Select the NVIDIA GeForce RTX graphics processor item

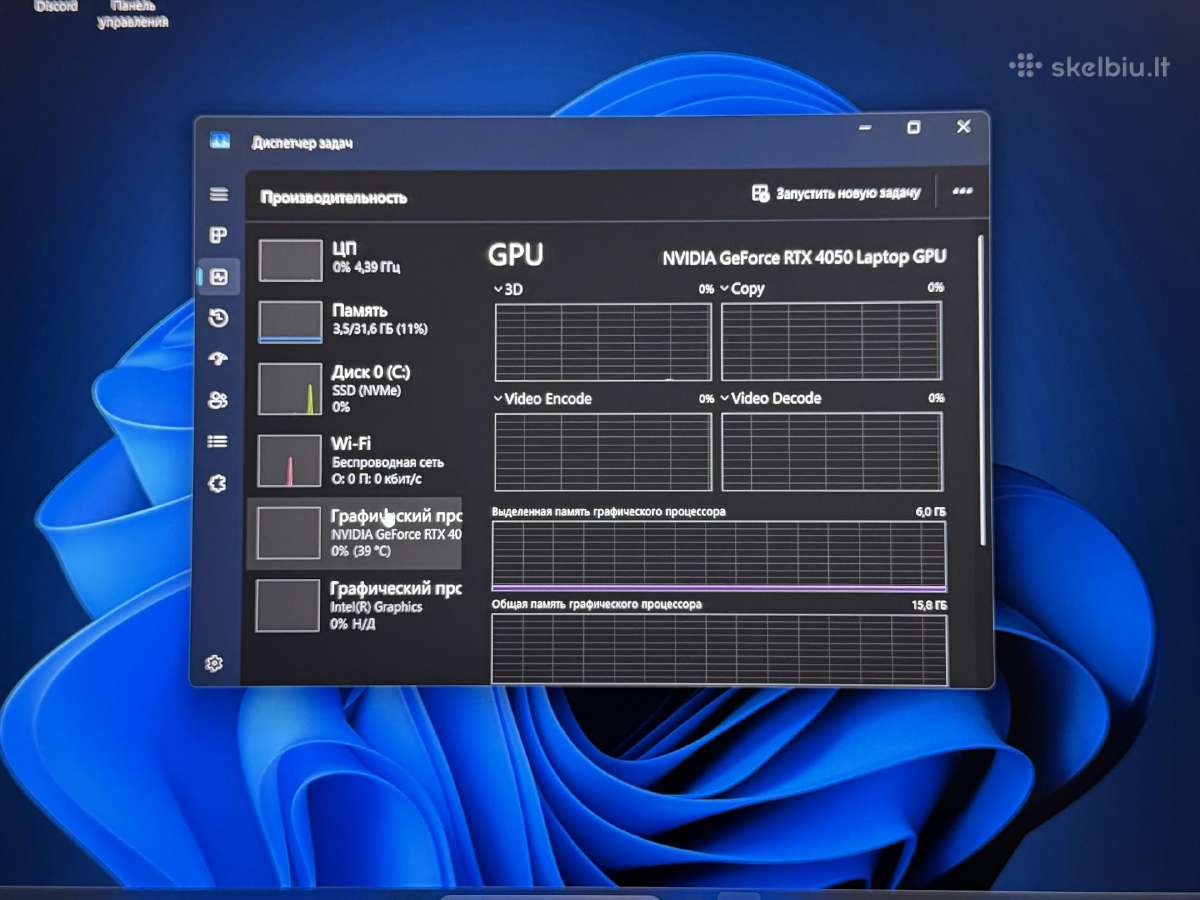pos(355,533)
